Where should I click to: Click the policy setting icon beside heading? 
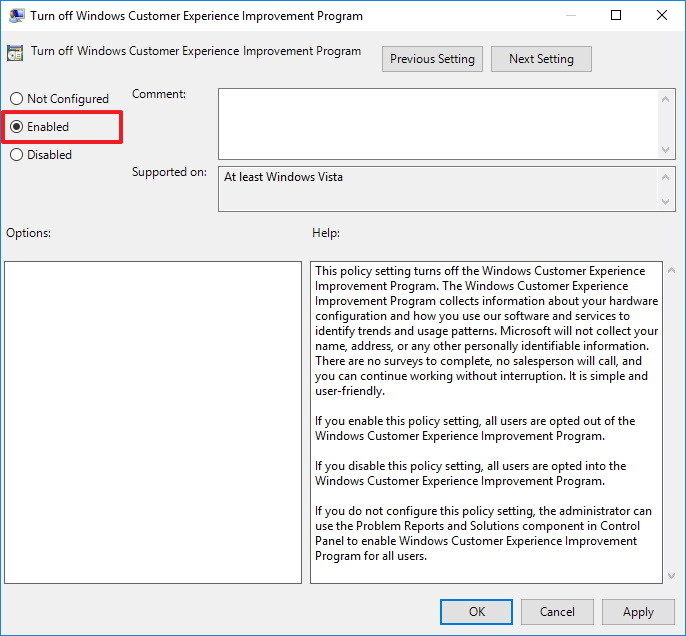(15, 53)
